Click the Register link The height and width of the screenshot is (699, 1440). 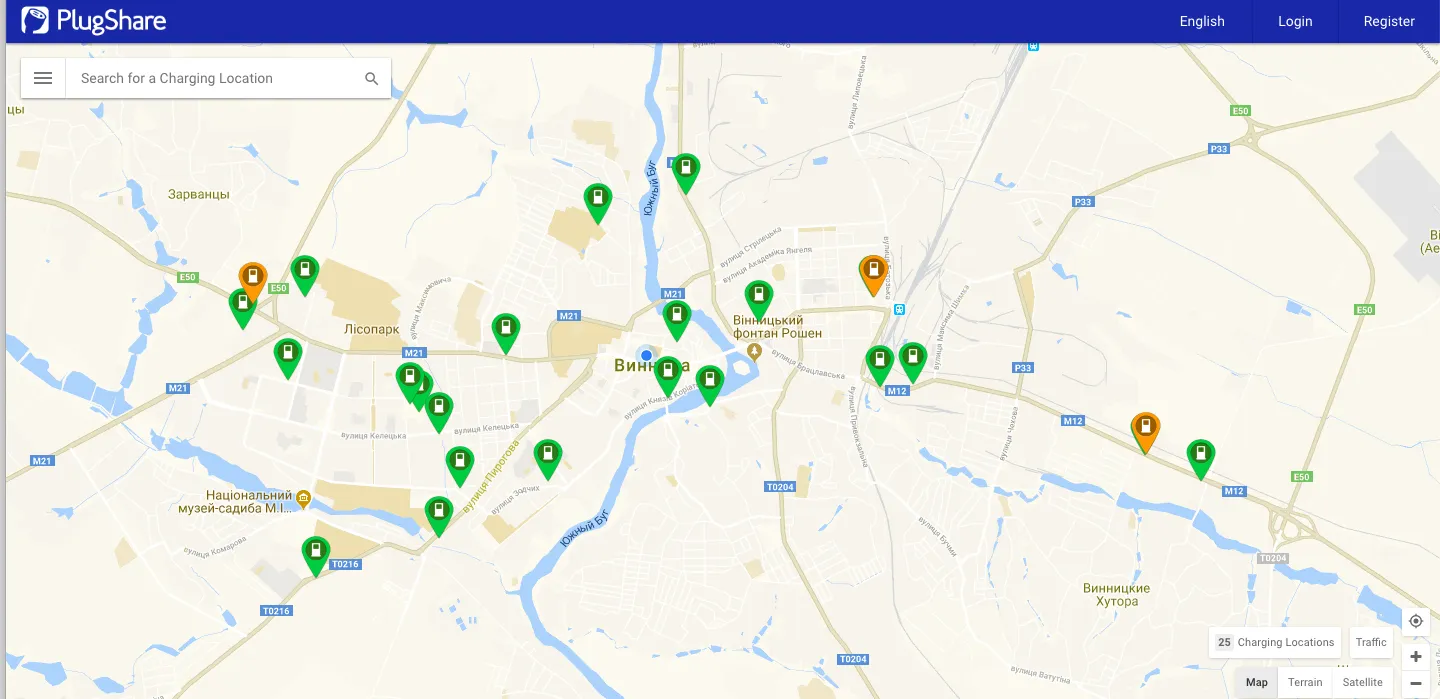coord(1389,21)
